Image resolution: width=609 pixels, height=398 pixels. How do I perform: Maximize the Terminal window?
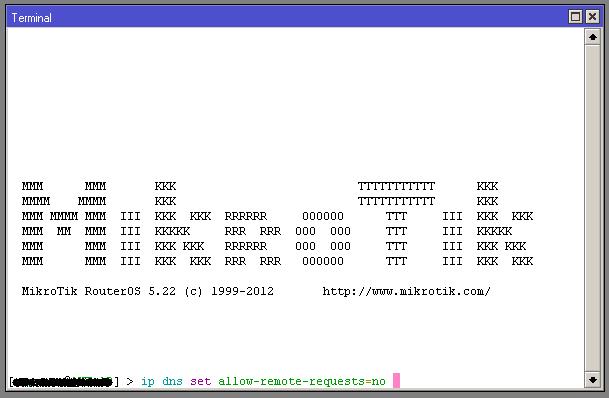pos(575,17)
